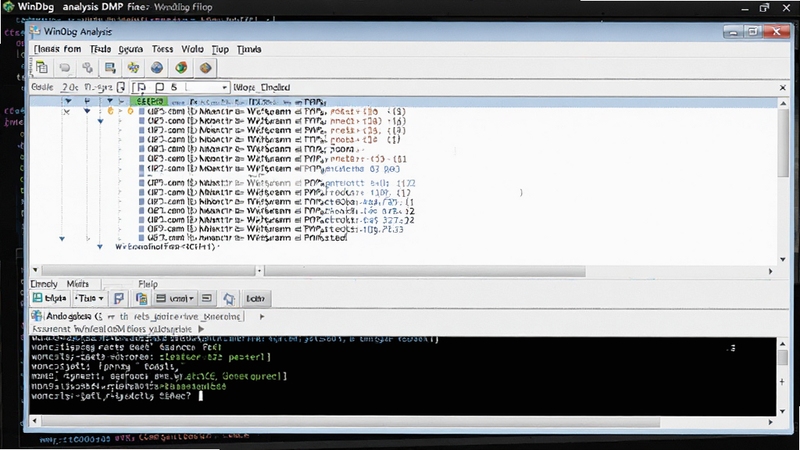
Task: Toggle the checkbox icon right of "N.-gra"
Action: [121, 87]
